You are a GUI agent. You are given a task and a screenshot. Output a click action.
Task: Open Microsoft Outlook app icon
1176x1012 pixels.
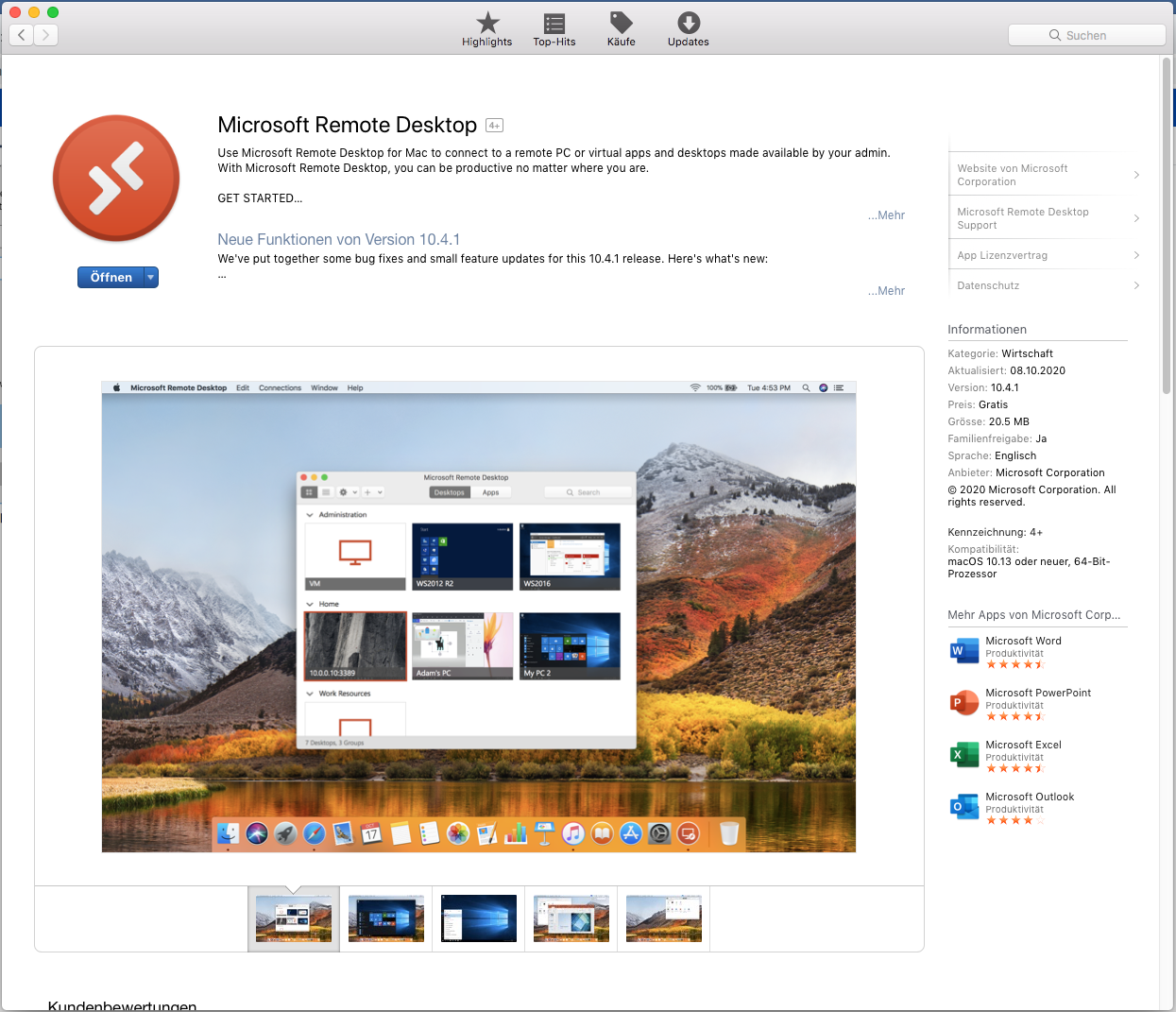tap(964, 807)
